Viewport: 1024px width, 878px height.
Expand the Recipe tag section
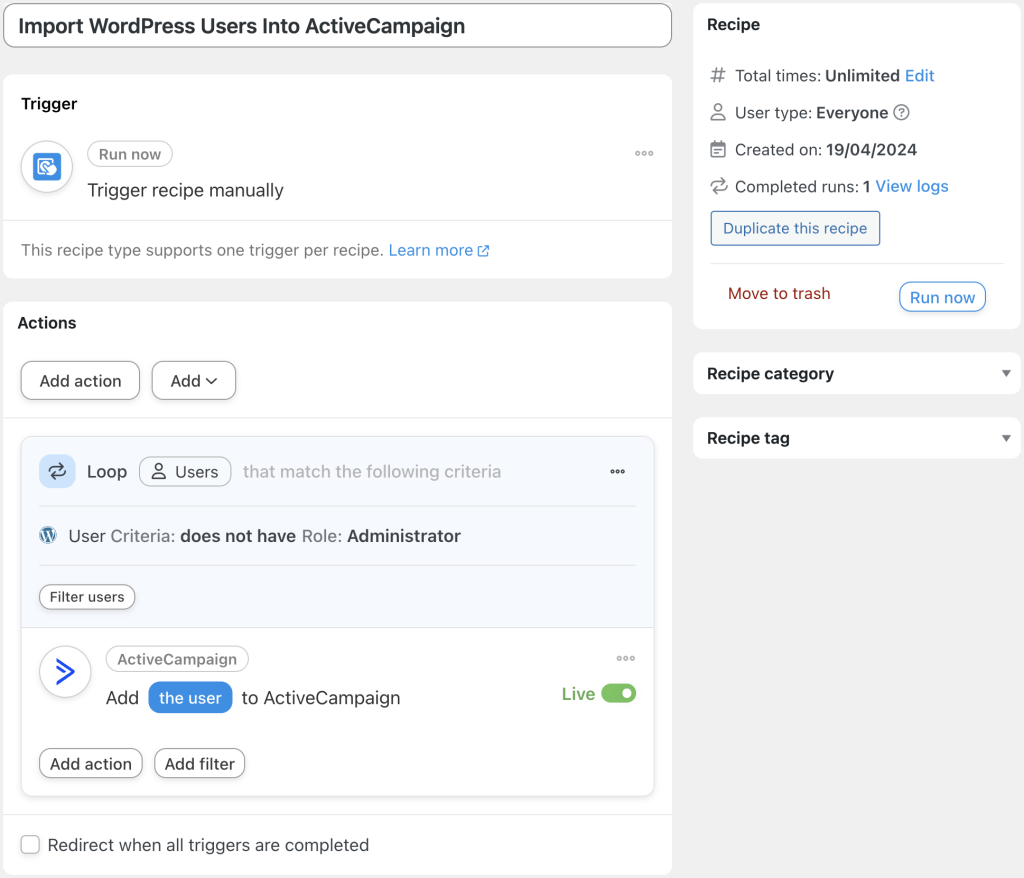click(1006, 438)
